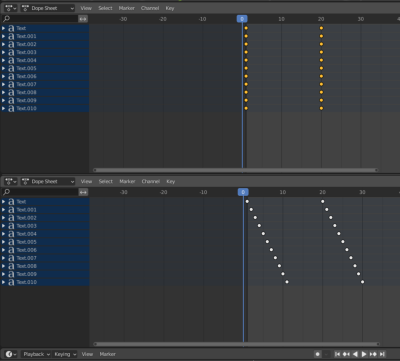The width and height of the screenshot is (400, 361).
Task: Select the Text.010 channel in the bottom editor
Action: (45, 282)
